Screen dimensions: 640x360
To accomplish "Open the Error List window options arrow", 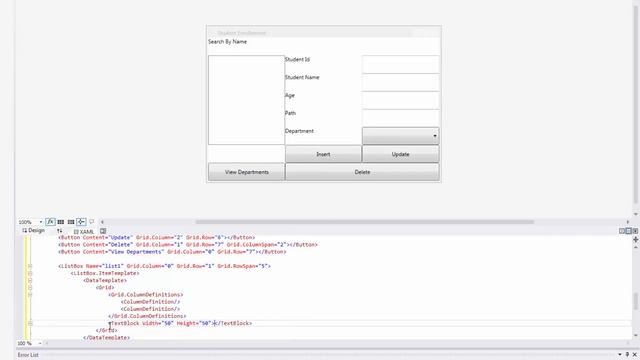I will pos(620,355).
